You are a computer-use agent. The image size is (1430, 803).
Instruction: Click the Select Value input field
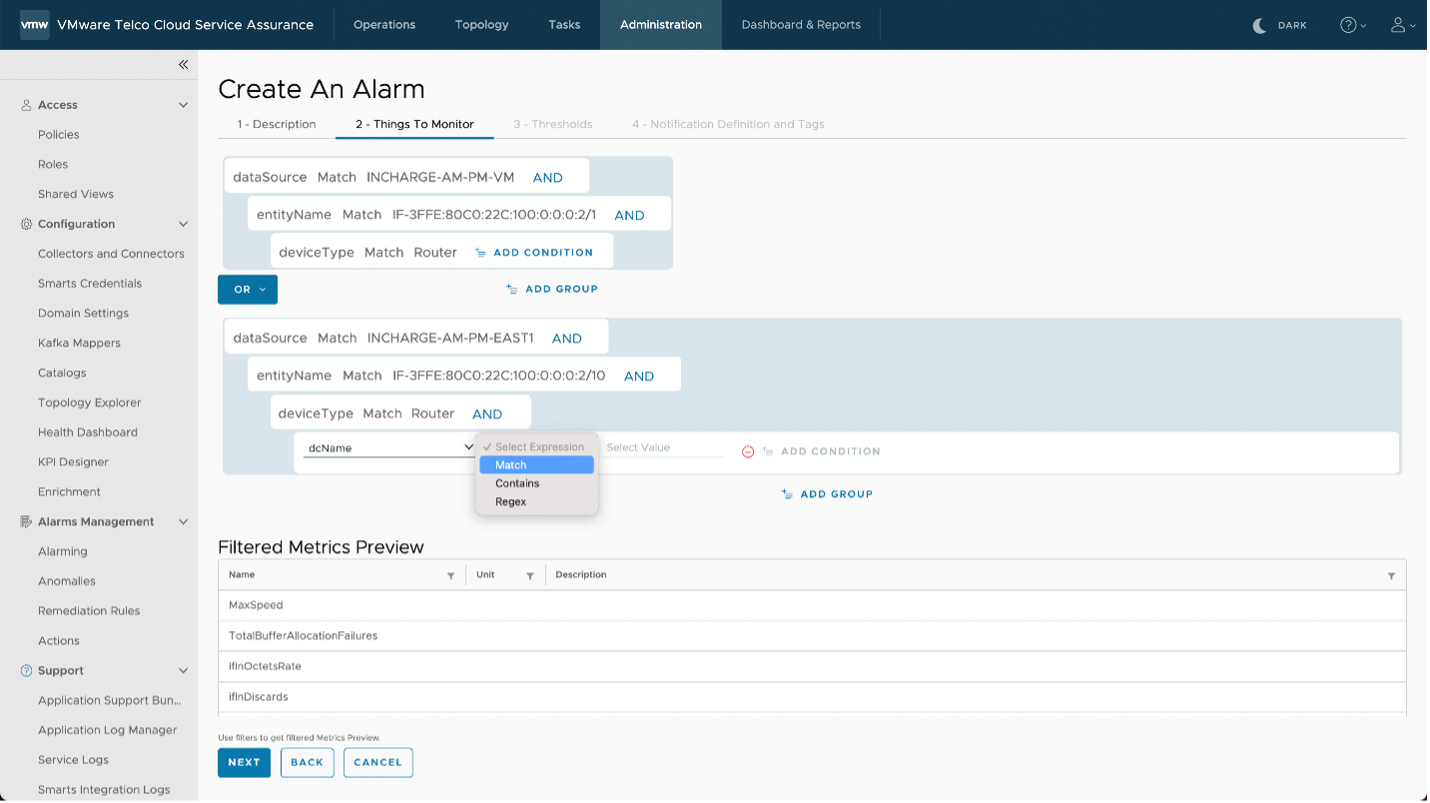(x=665, y=448)
